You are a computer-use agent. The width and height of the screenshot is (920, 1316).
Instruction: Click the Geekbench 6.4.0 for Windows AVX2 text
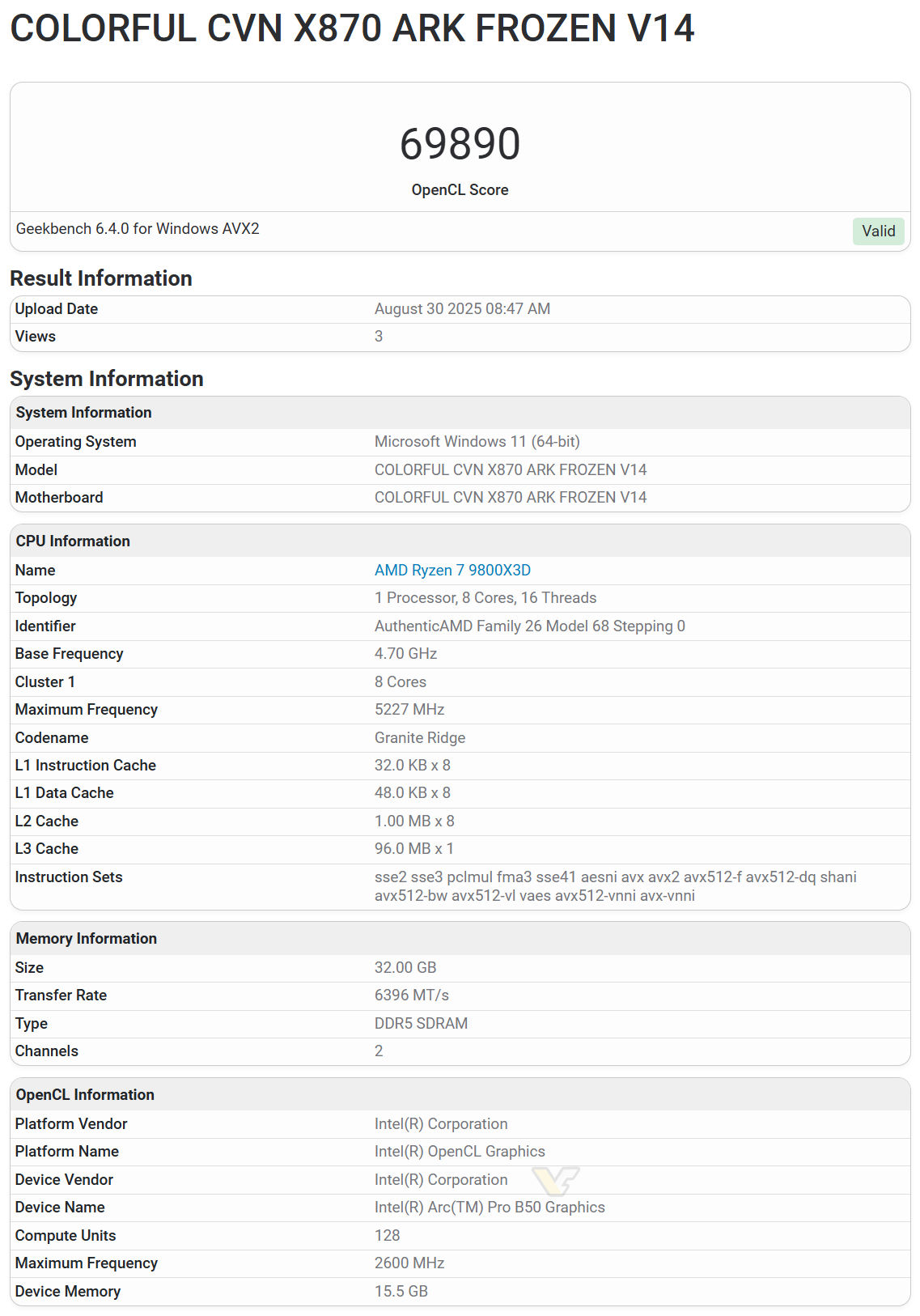point(138,229)
